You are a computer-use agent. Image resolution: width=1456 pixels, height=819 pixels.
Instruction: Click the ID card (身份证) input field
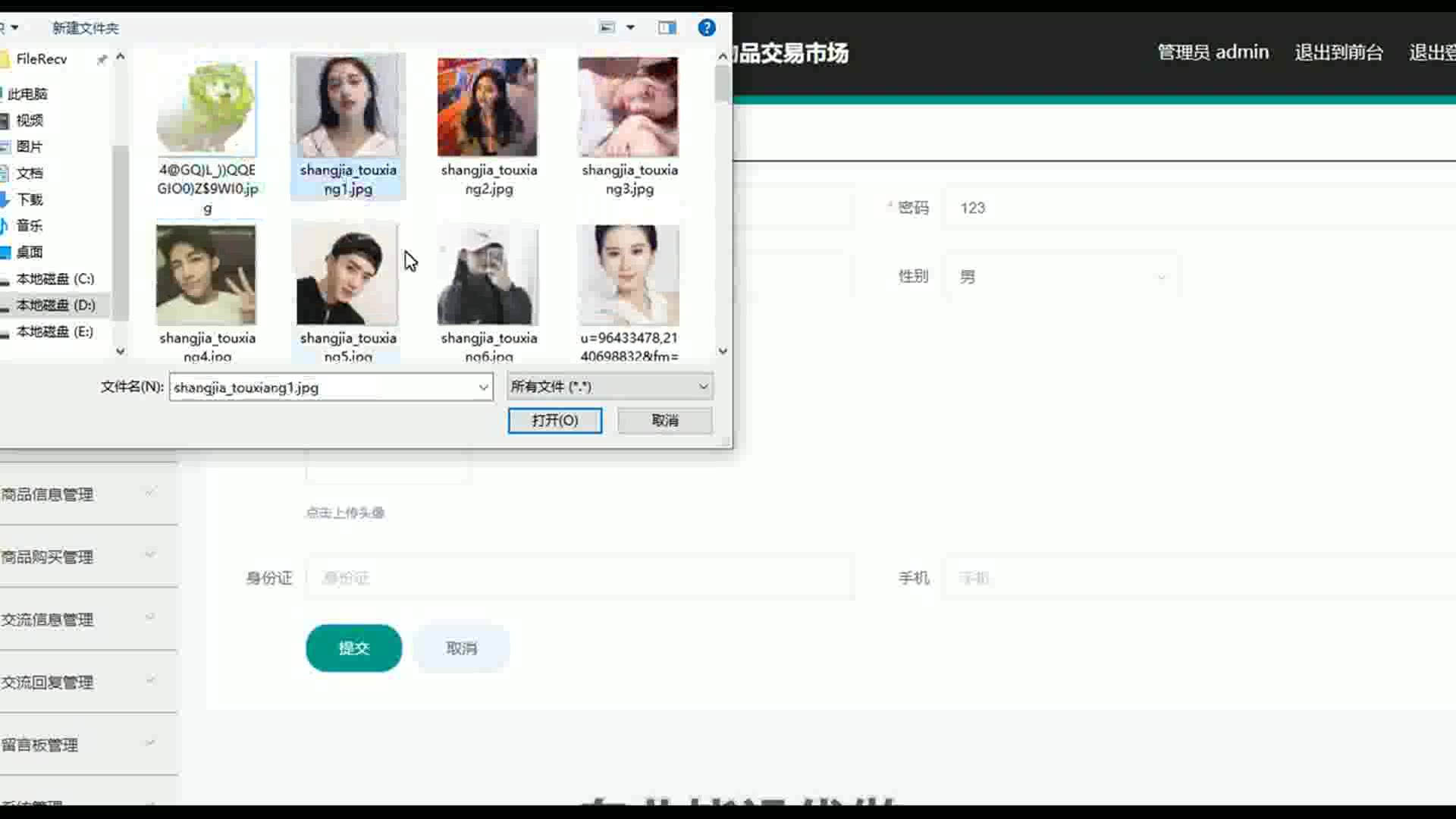click(580, 579)
